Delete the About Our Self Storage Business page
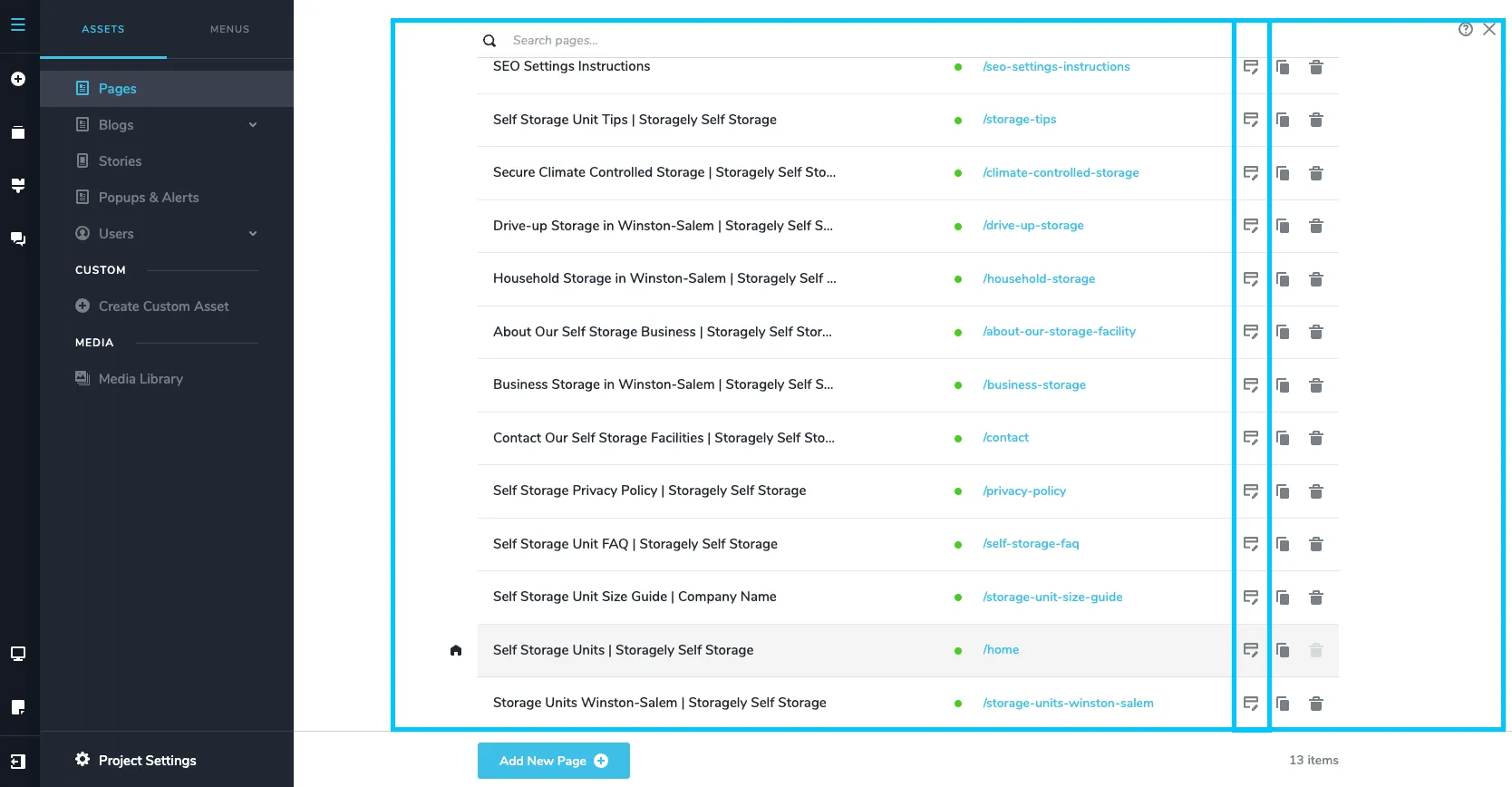 click(x=1316, y=332)
